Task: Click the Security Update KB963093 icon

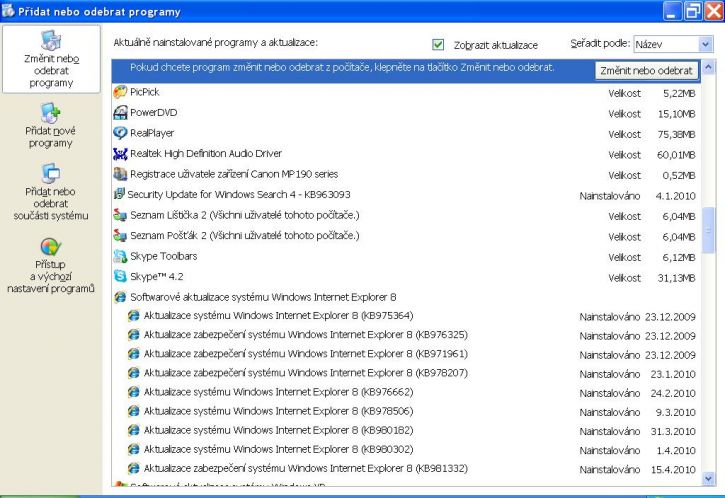Action: pyautogui.click(x=119, y=194)
